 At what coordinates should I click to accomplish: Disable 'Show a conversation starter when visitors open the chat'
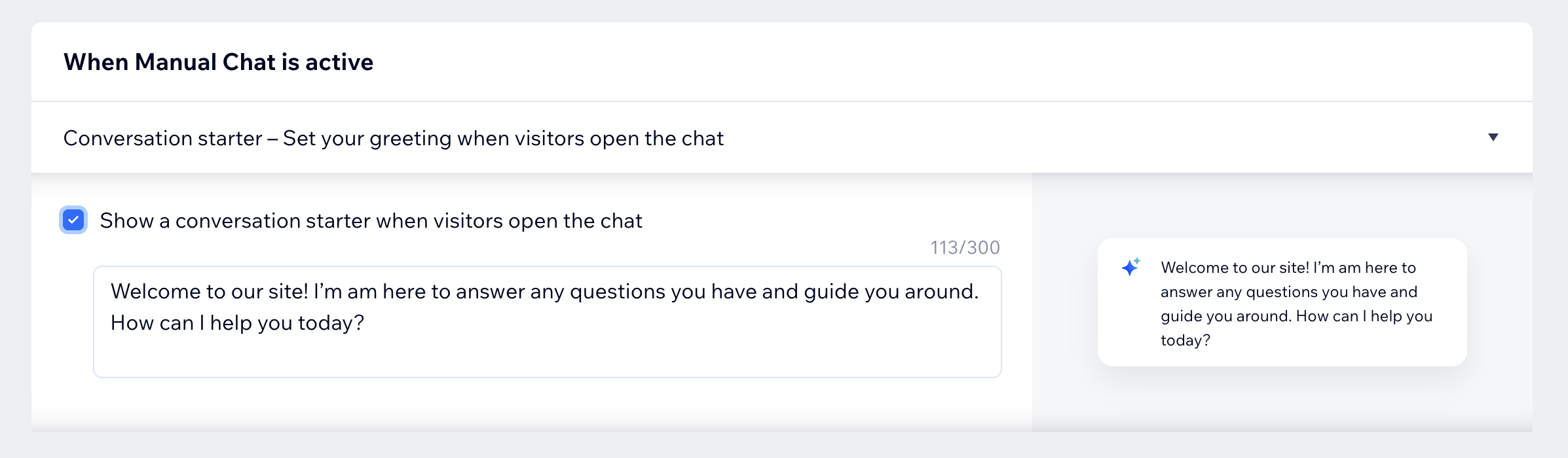tap(73, 220)
